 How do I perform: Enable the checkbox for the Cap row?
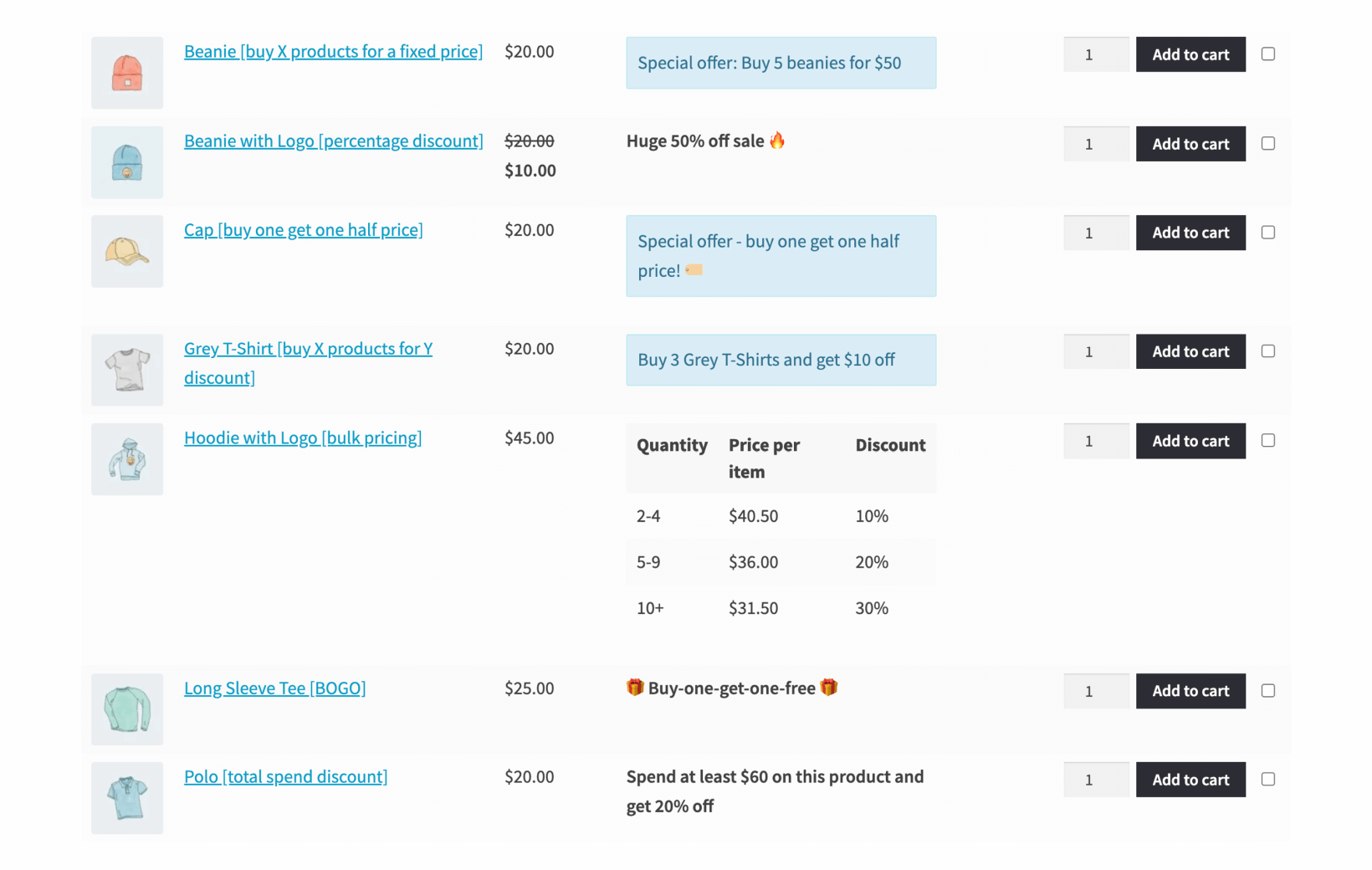pyautogui.click(x=1268, y=233)
